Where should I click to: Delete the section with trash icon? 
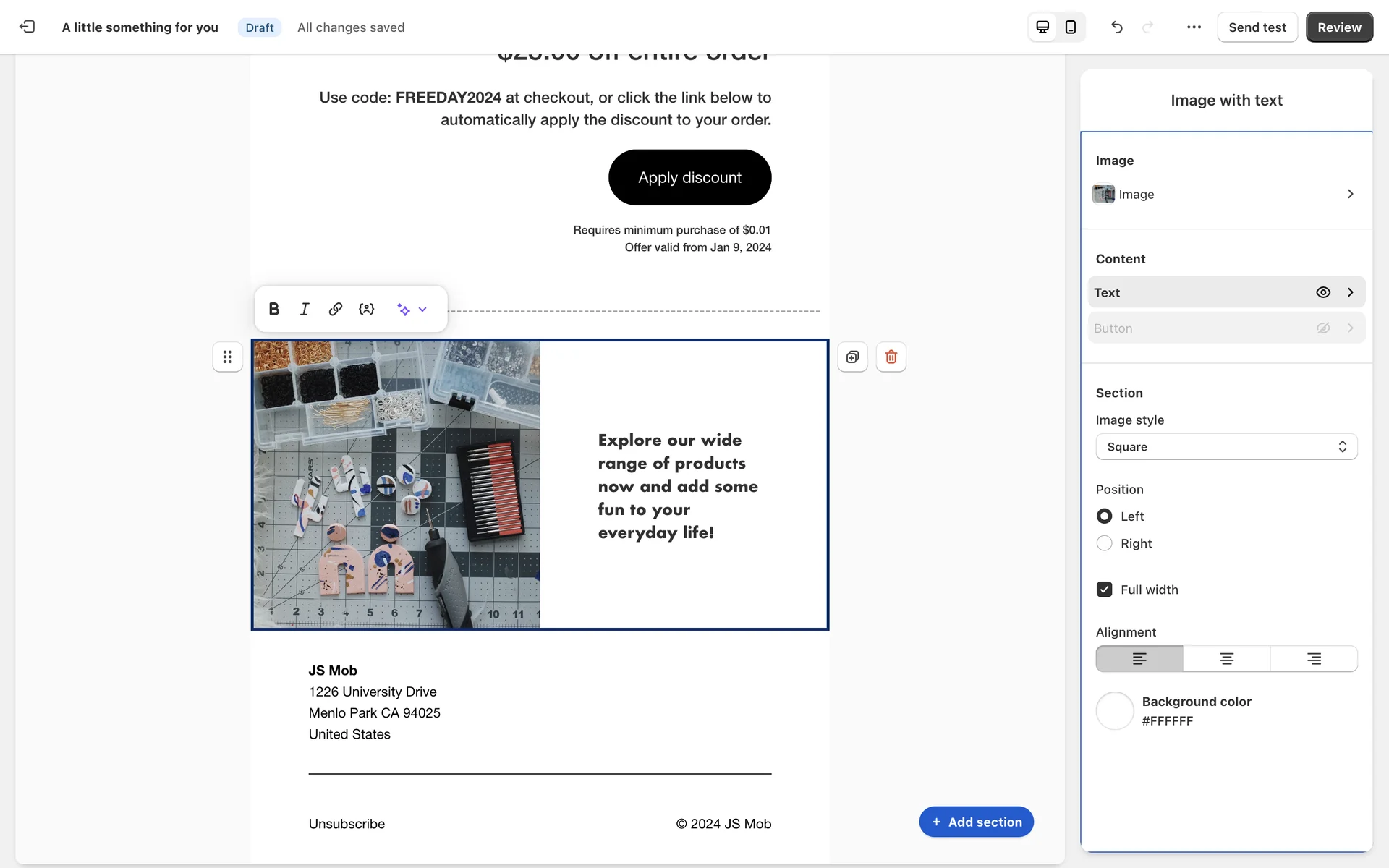coord(891,357)
